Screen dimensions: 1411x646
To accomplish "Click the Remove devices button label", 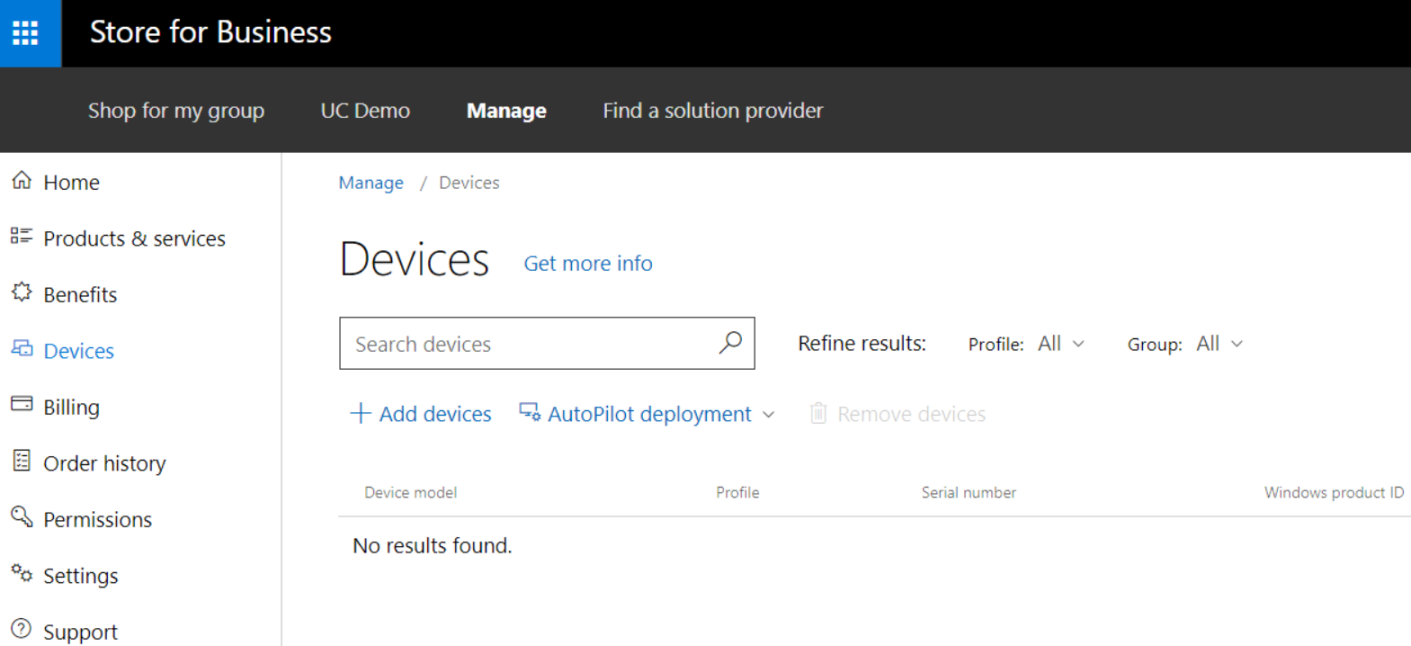I will (x=911, y=414).
